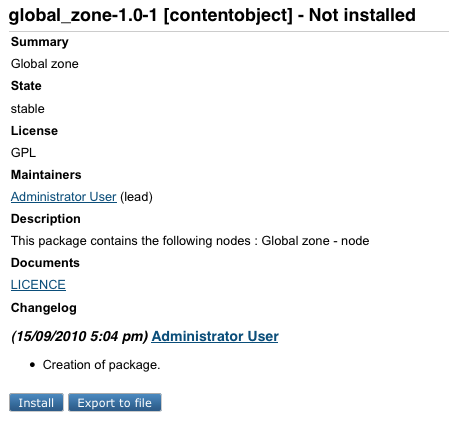Click the changelog date 15/09/2010 5:04 pm

tap(80, 336)
